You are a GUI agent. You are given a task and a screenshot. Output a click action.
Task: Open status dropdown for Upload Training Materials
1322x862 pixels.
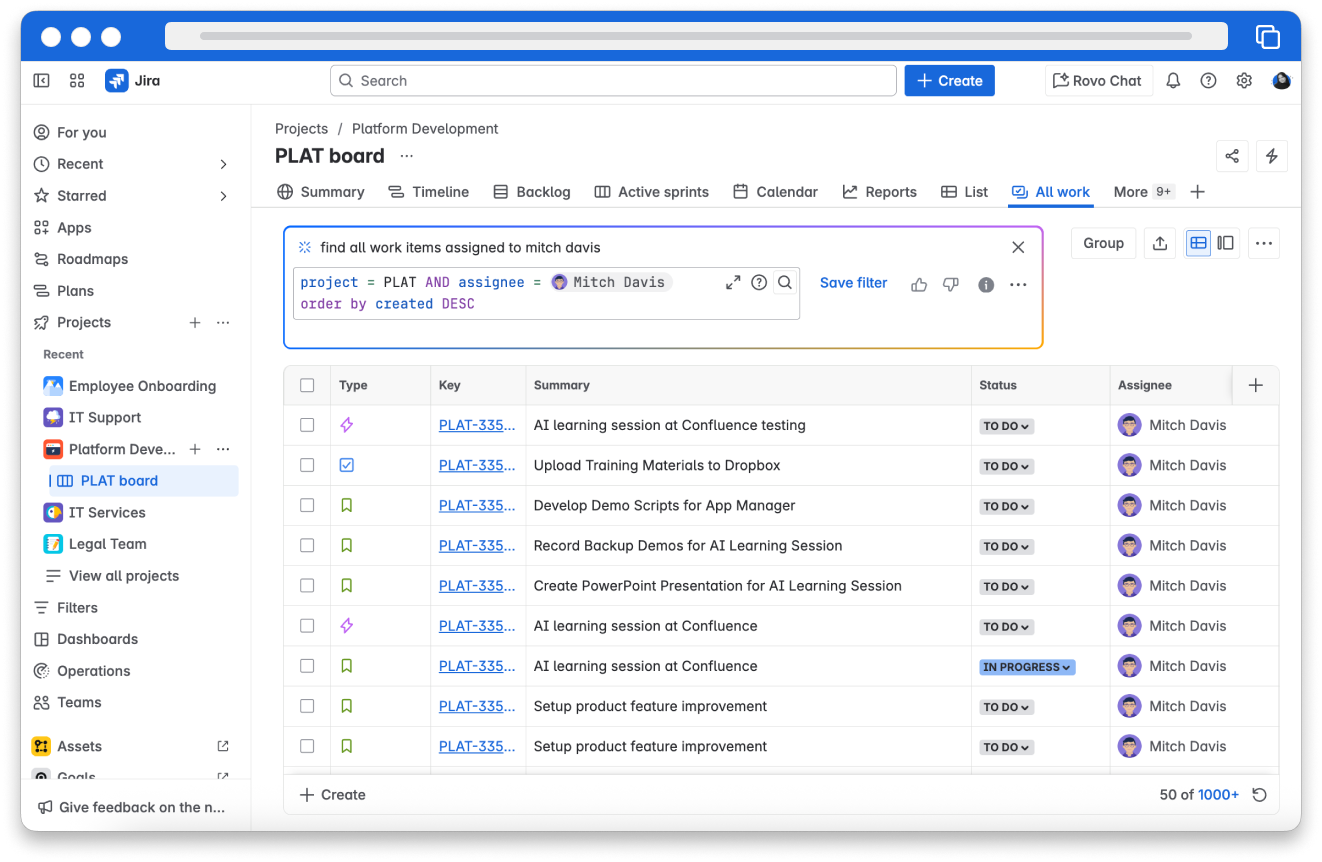tap(1006, 466)
